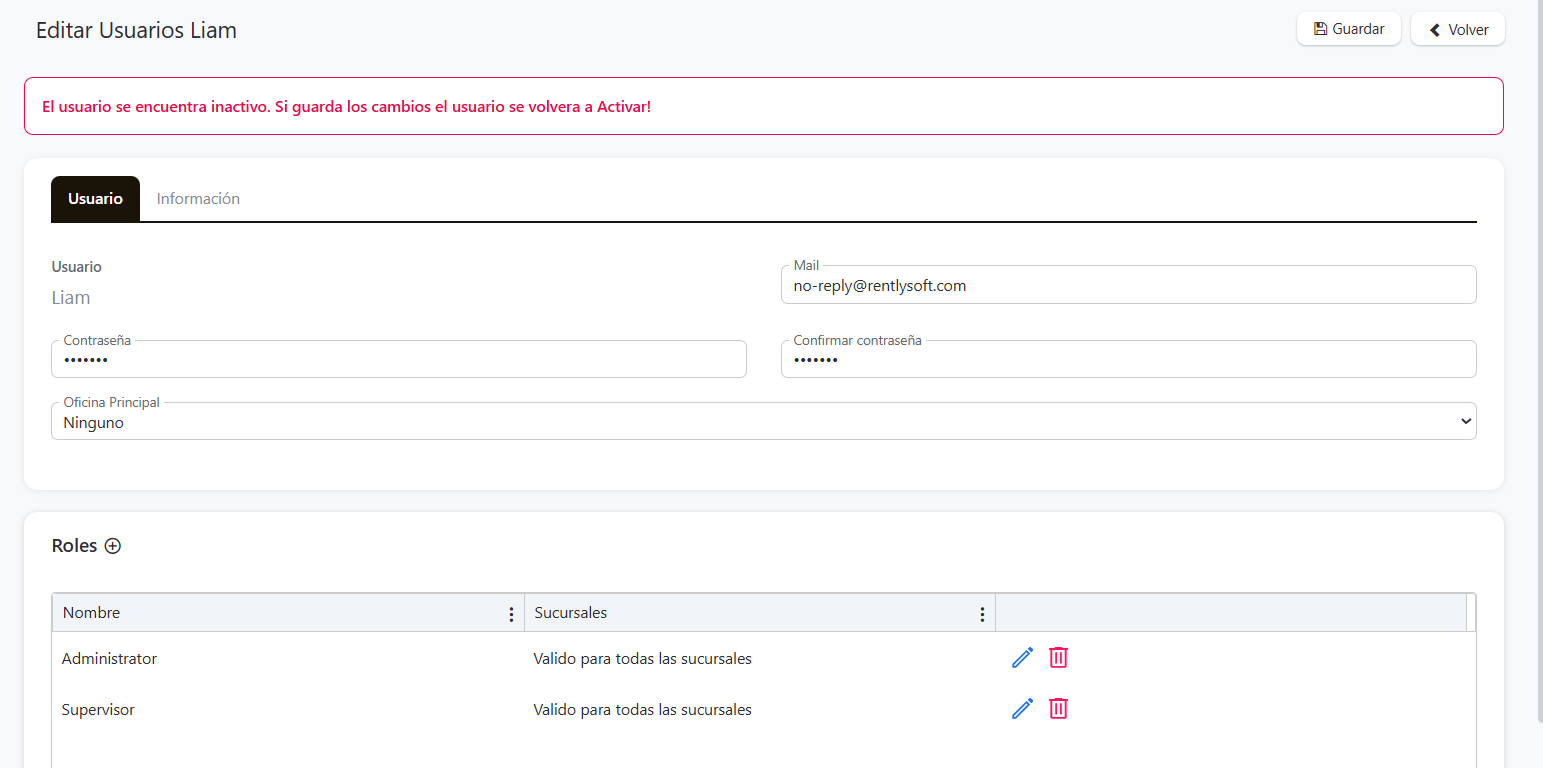This screenshot has height=768, width=1543.
Task: Click the Guardar button
Action: coord(1348,29)
